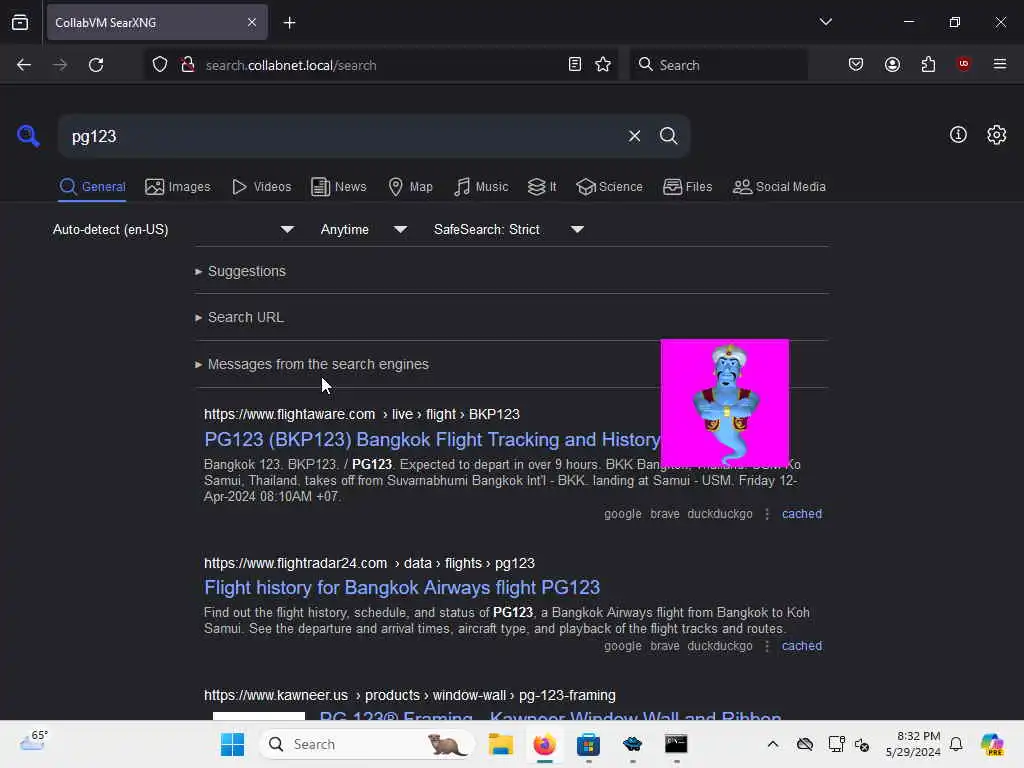Open Flight history for Bangkok Airways link
The image size is (1024, 768).
tap(402, 588)
